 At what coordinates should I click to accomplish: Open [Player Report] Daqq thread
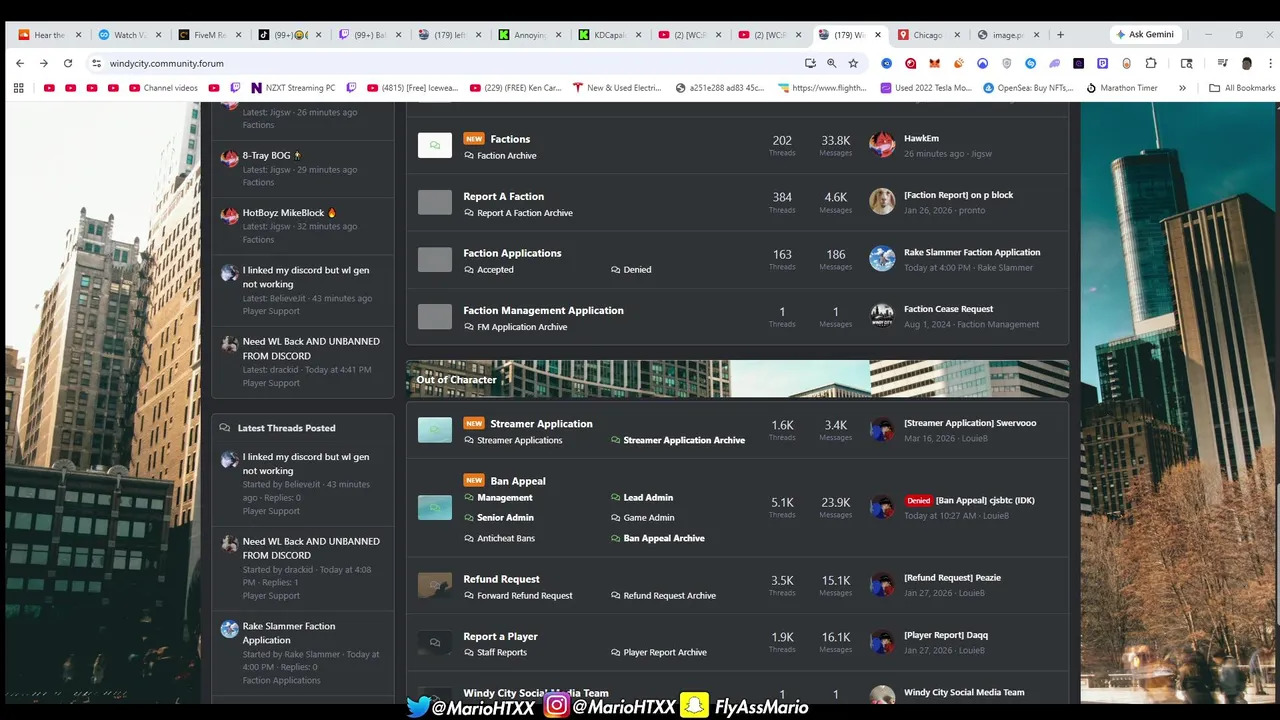946,635
